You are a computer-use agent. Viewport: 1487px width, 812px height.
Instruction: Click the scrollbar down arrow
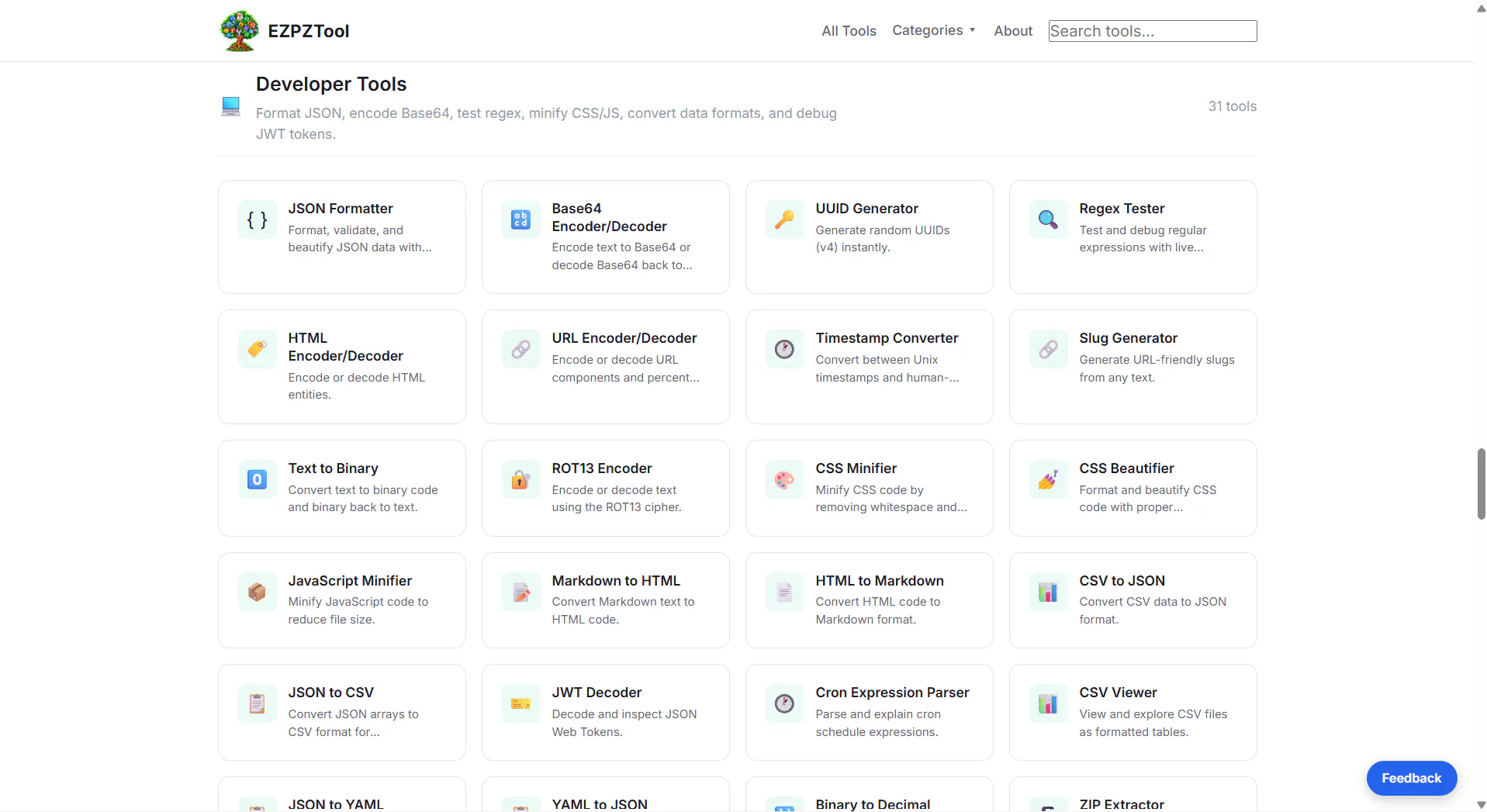tap(1481, 805)
